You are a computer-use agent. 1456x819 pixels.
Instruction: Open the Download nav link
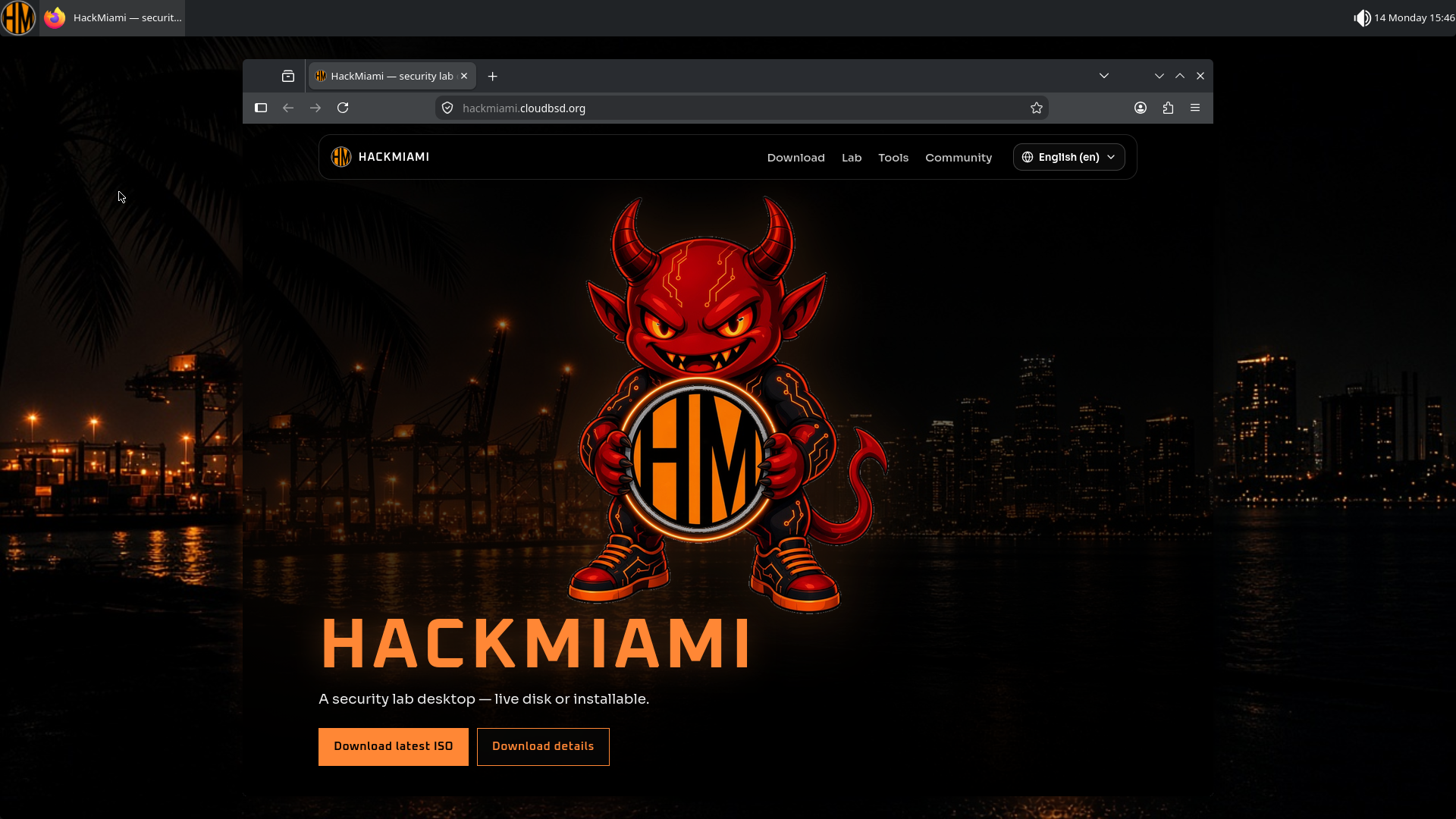point(795,158)
